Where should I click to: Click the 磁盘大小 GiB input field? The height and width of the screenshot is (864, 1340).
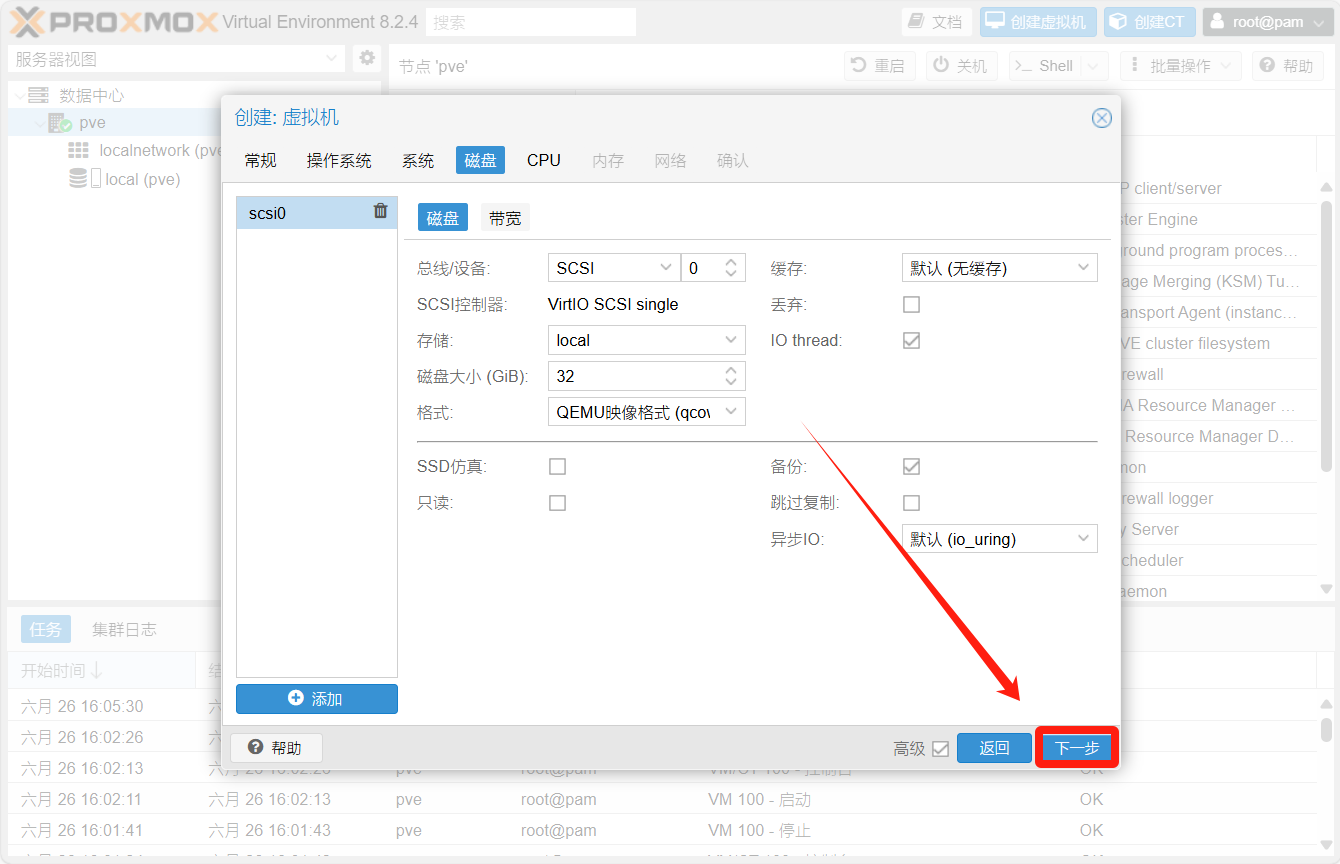[633, 377]
